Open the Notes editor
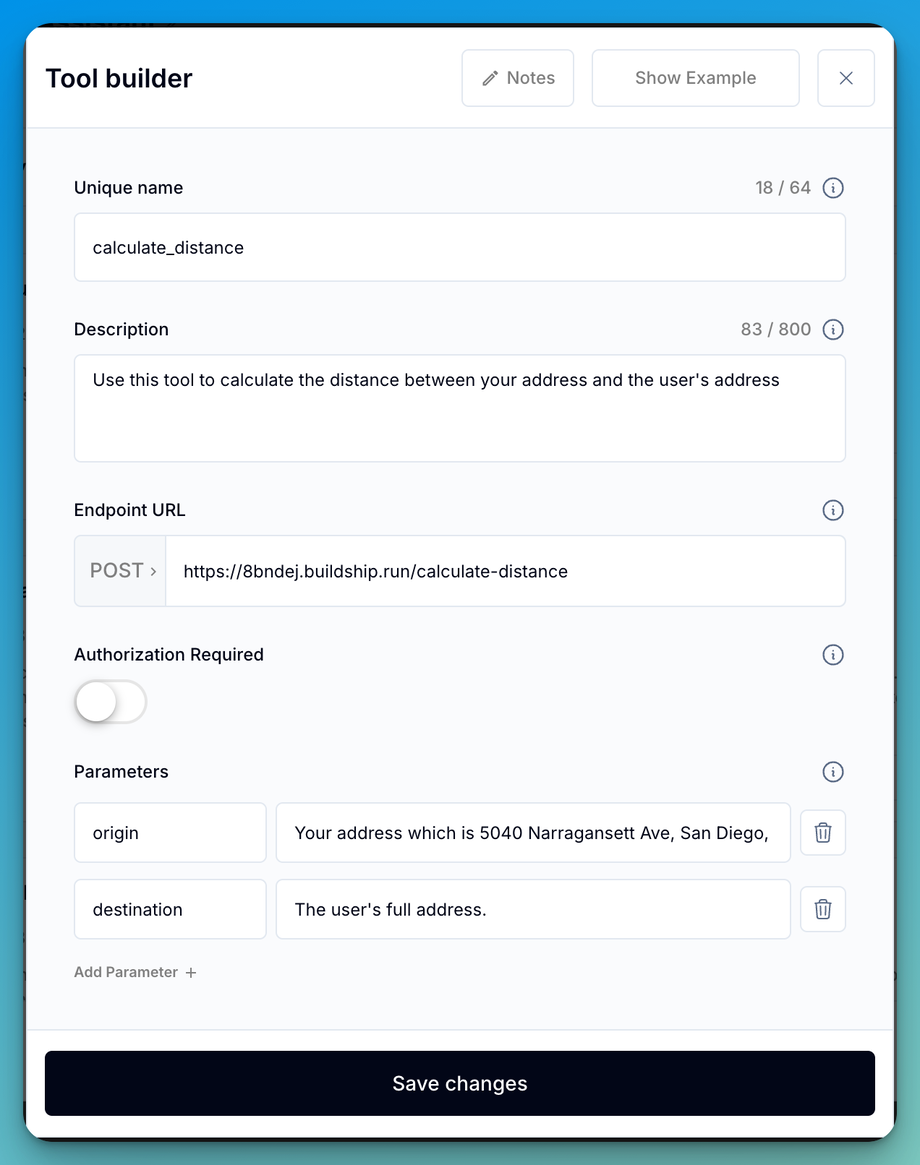 point(518,78)
